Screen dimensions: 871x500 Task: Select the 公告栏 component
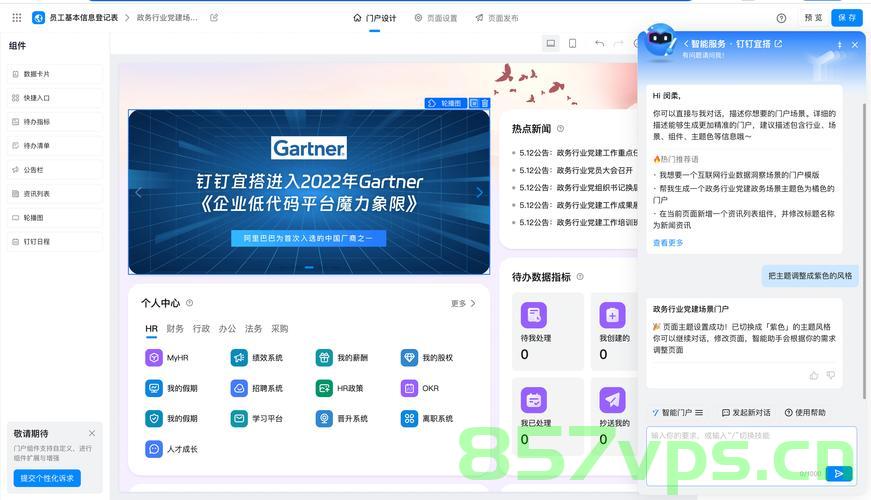click(x=54, y=170)
